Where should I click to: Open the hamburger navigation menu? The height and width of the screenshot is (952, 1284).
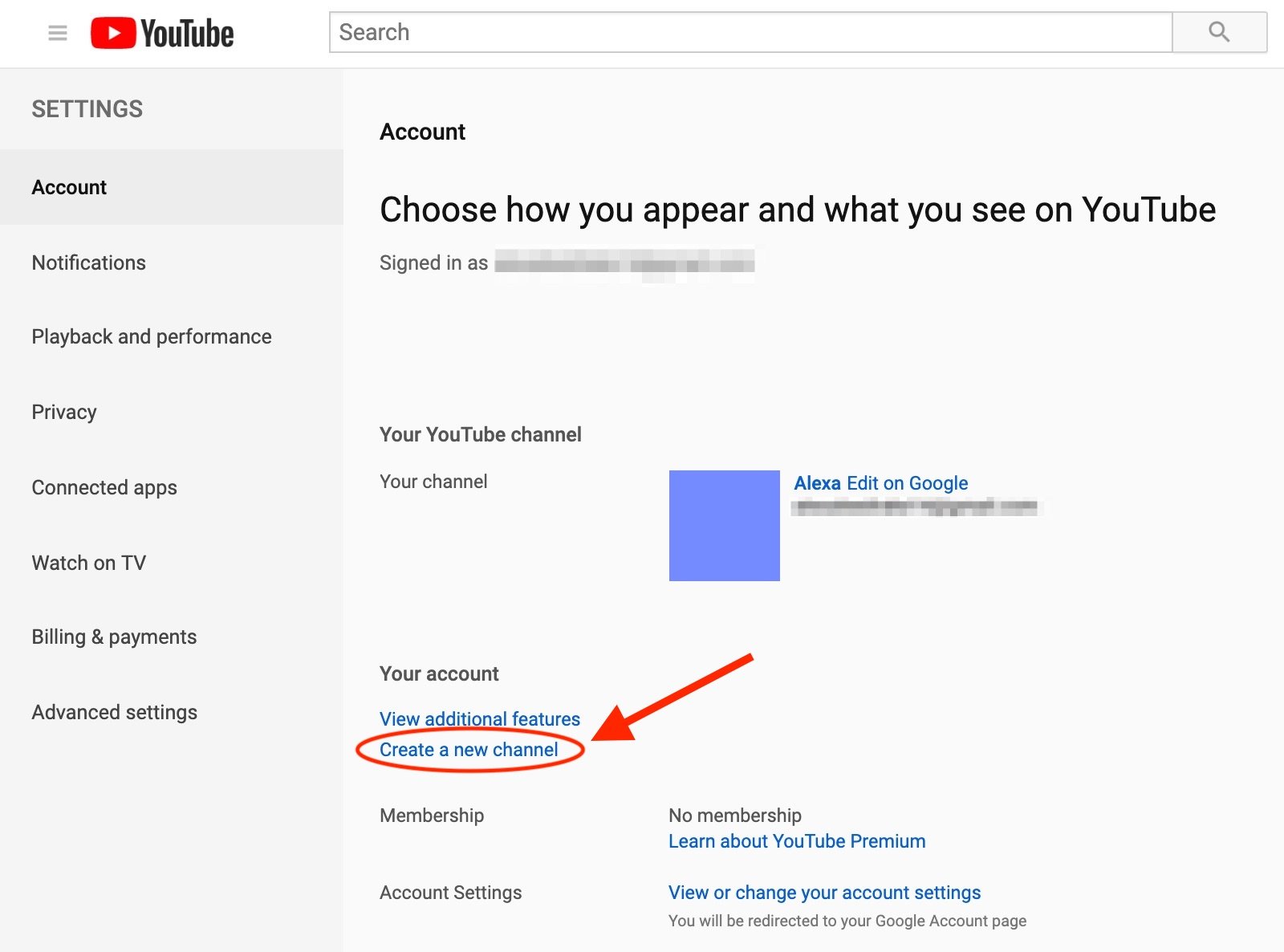tap(57, 32)
